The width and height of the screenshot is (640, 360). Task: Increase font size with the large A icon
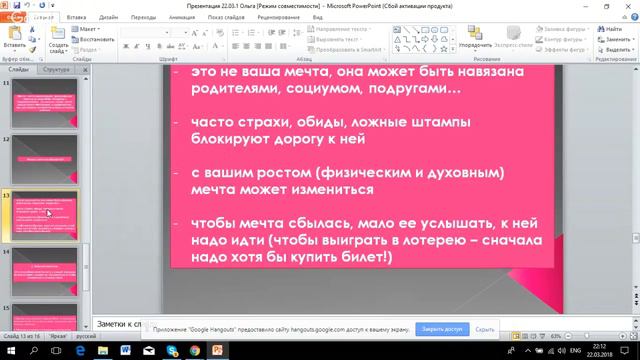point(195,33)
